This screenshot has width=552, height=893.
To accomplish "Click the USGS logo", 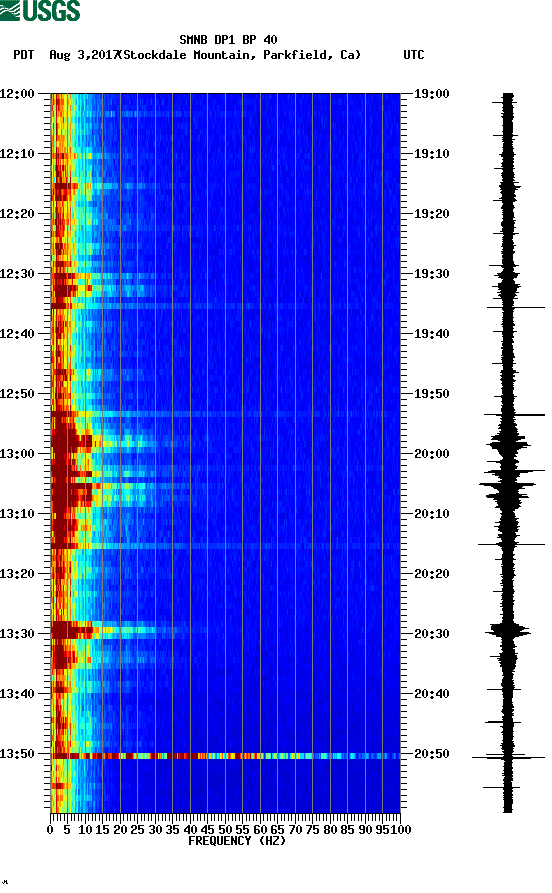I will coord(40,10).
